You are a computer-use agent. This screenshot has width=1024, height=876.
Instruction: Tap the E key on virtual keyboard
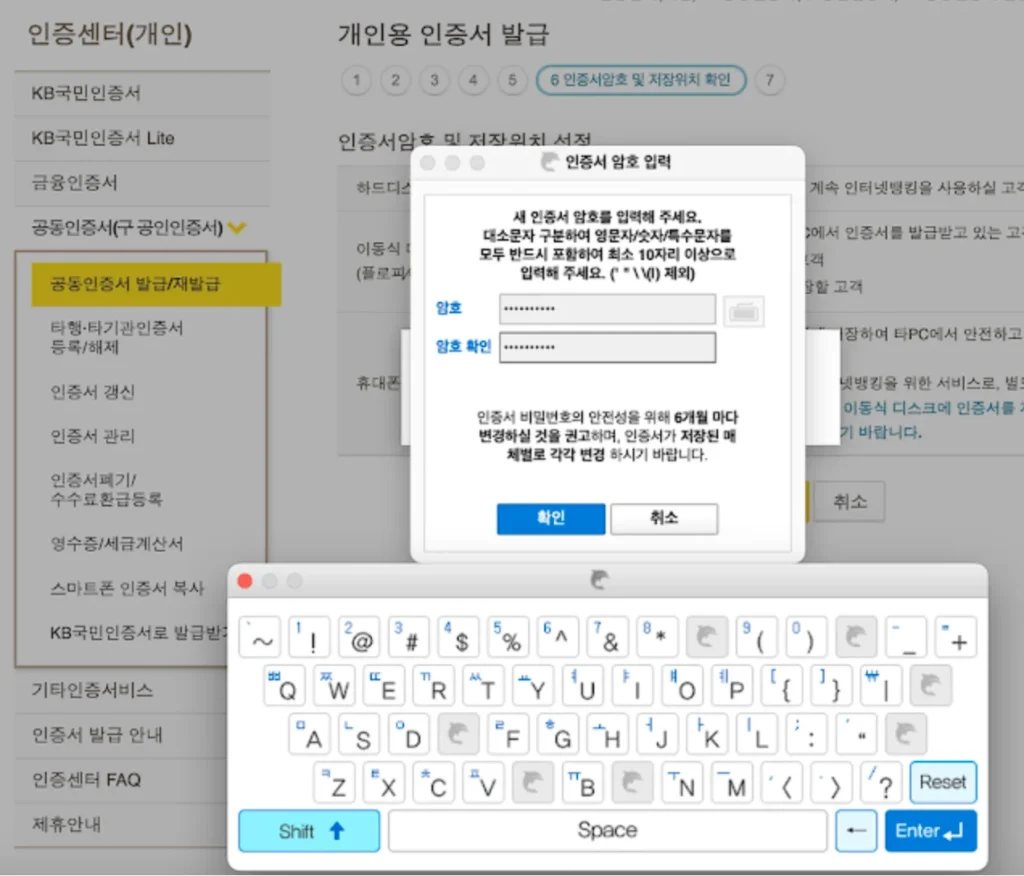[x=384, y=686]
